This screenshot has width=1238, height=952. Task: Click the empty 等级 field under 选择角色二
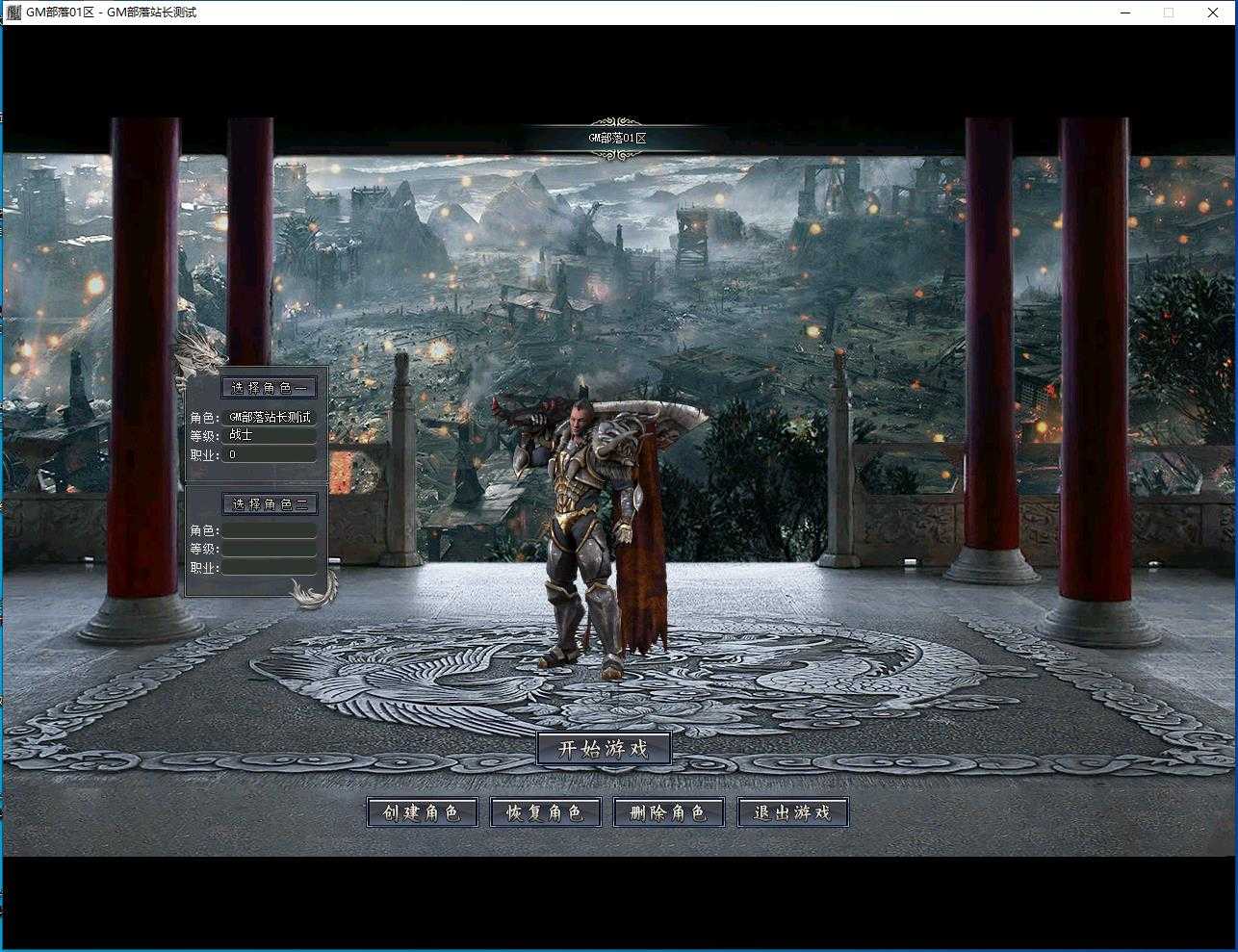tap(270, 549)
